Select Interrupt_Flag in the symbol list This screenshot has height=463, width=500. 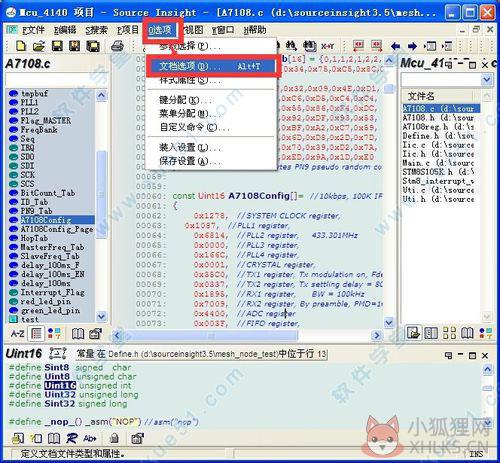[x=52, y=292]
